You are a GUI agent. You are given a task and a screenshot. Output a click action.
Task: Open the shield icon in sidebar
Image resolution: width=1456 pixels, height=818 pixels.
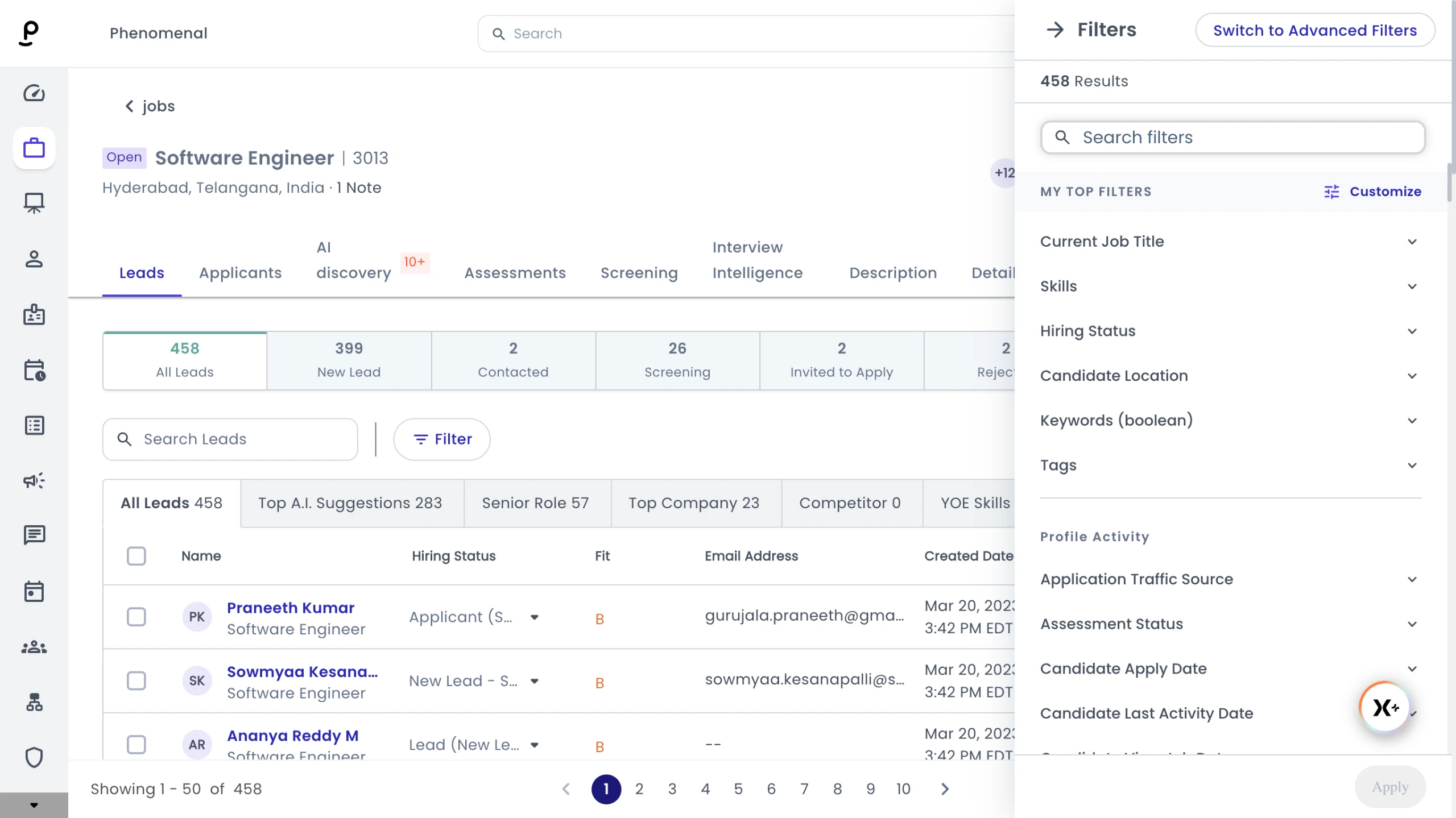point(34,757)
